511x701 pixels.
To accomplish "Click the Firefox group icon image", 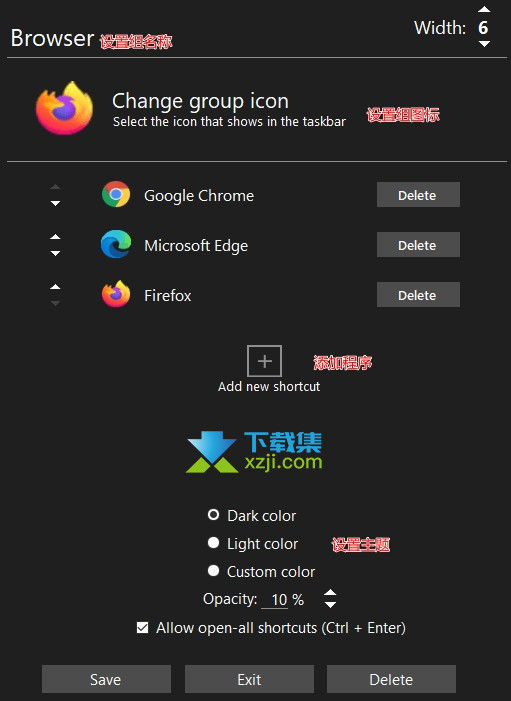I will click(64, 108).
